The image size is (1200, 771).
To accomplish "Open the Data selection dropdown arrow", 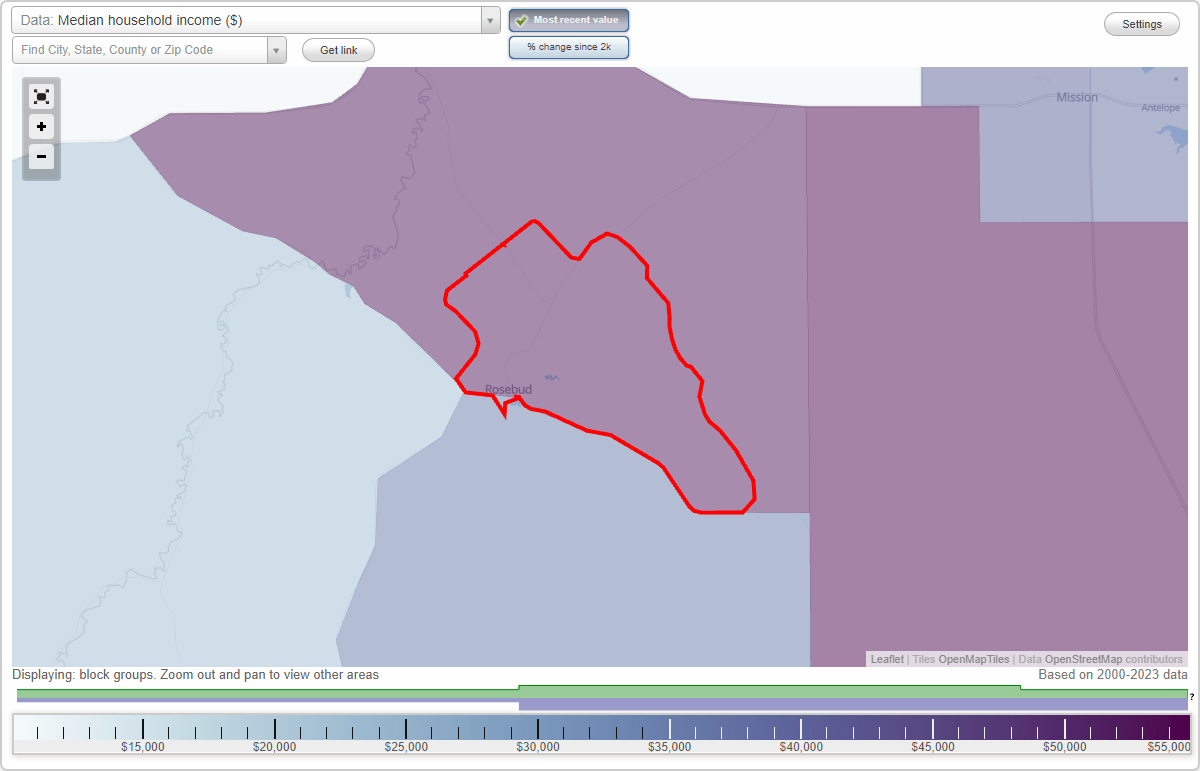I will click(x=488, y=20).
